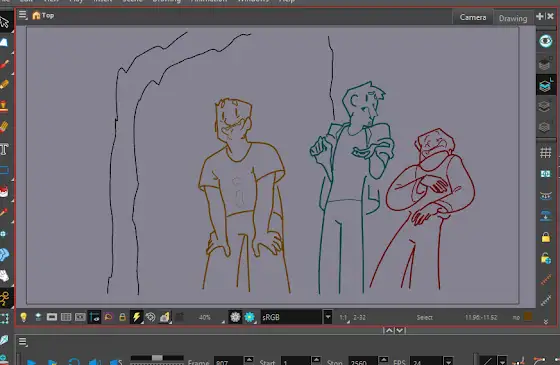Select the Text tool
This screenshot has width=560, height=365.
click(x=4, y=149)
